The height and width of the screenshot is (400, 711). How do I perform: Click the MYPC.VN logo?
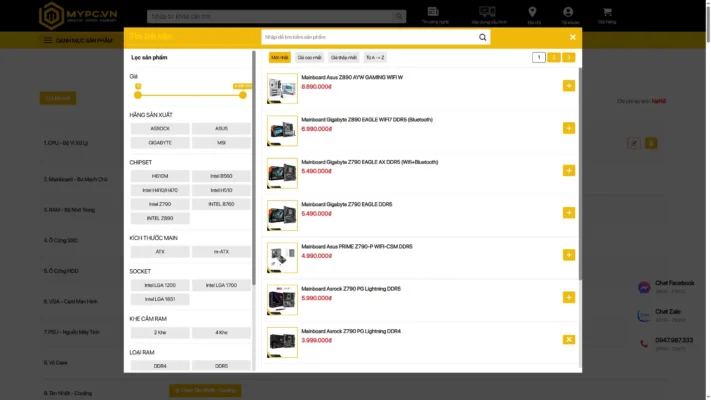[78, 16]
